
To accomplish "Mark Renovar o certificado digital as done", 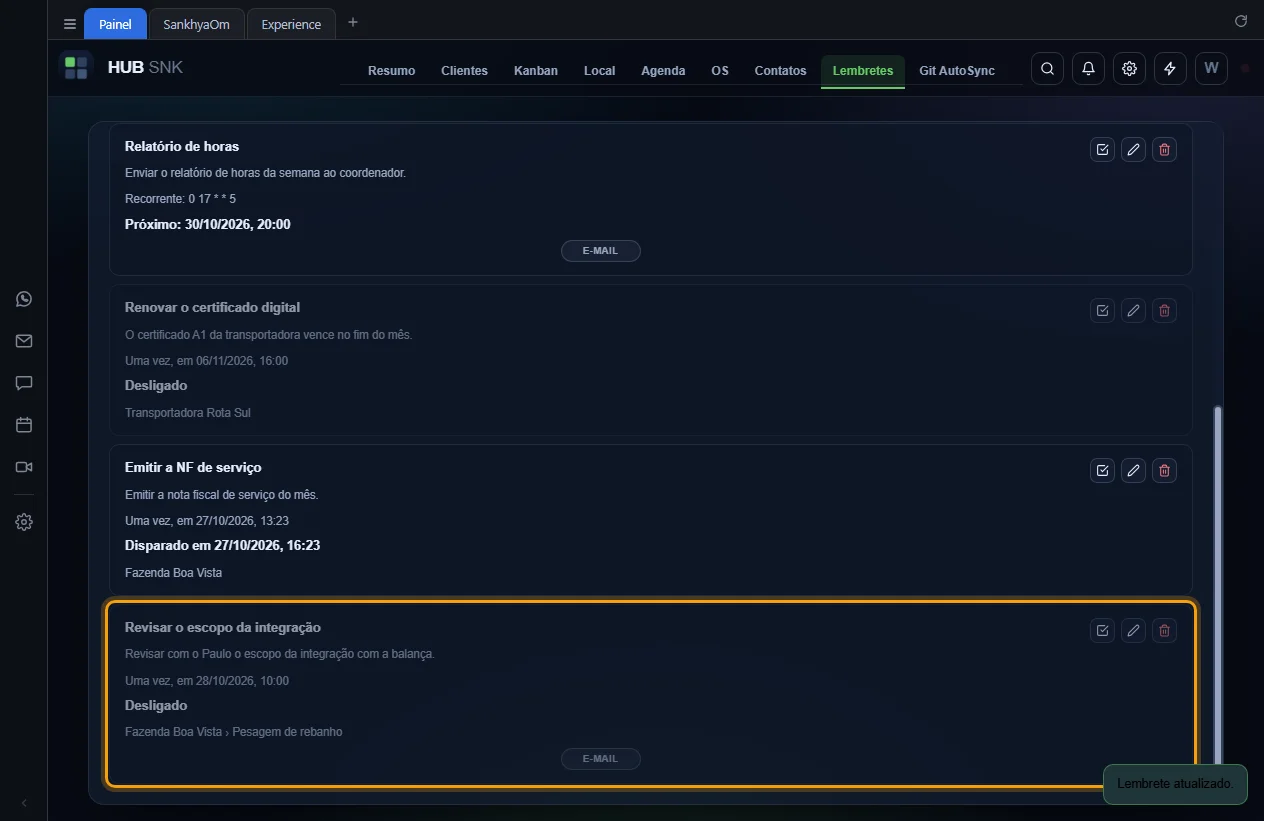I will click(1102, 310).
